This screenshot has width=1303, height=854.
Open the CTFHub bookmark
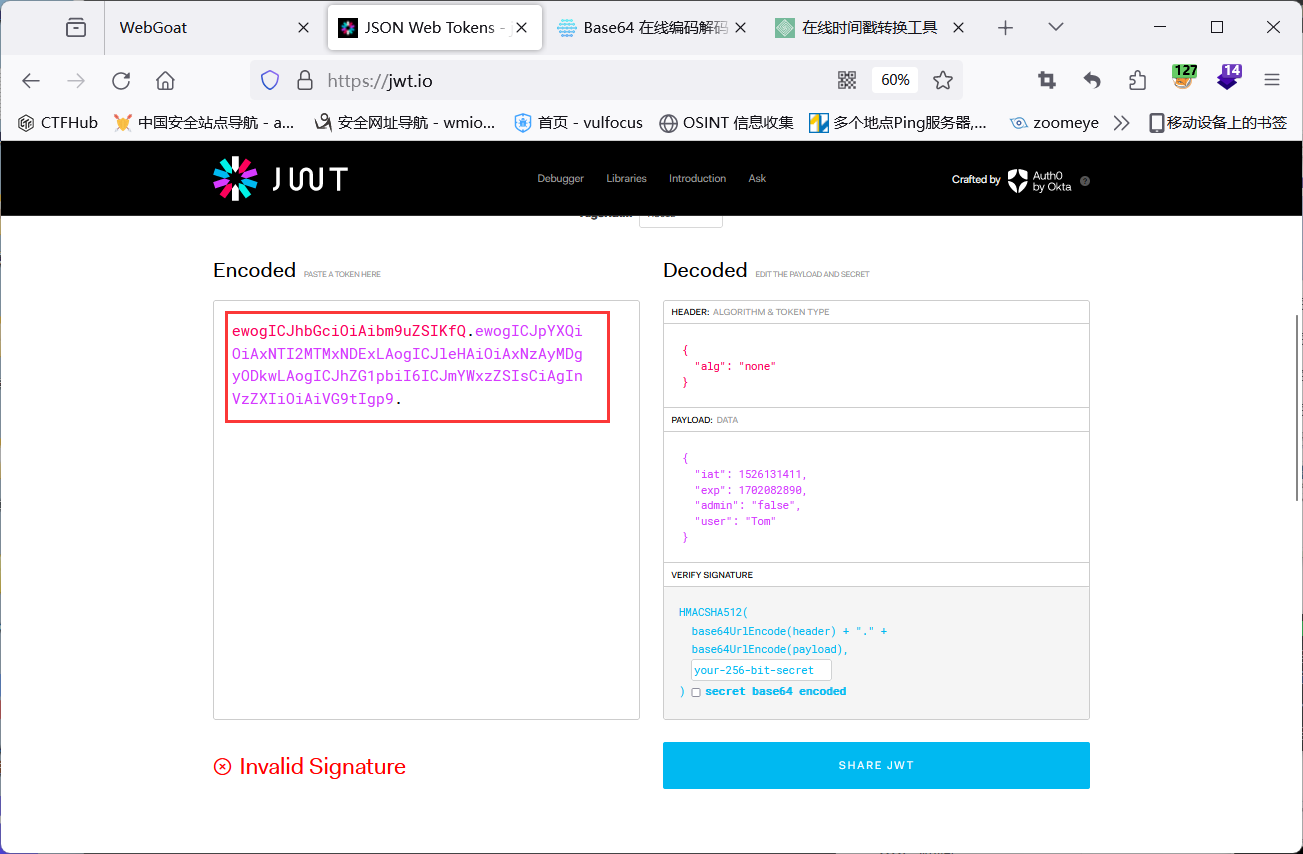[x=58, y=123]
